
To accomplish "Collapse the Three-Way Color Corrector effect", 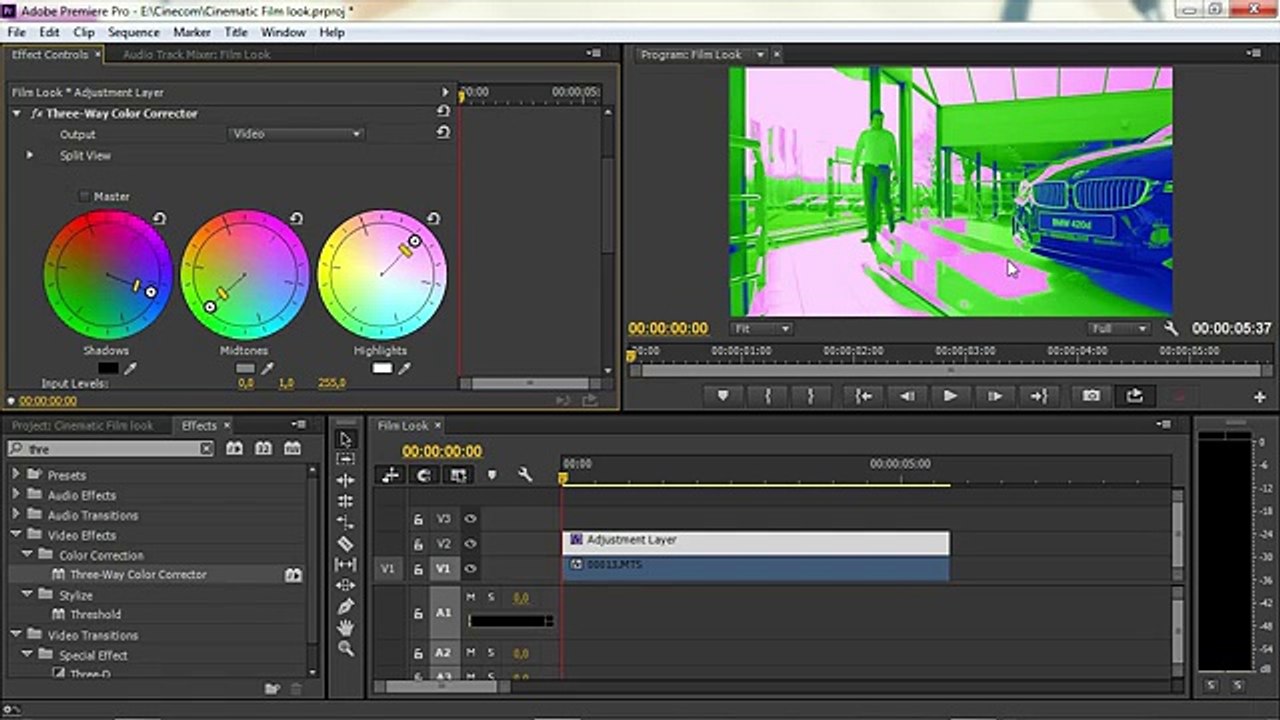I will coord(17,114).
